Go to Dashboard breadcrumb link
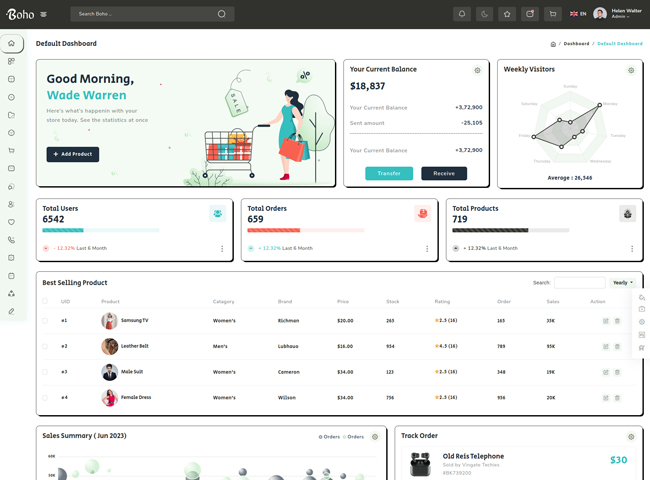This screenshot has height=480, width=650. click(x=576, y=44)
